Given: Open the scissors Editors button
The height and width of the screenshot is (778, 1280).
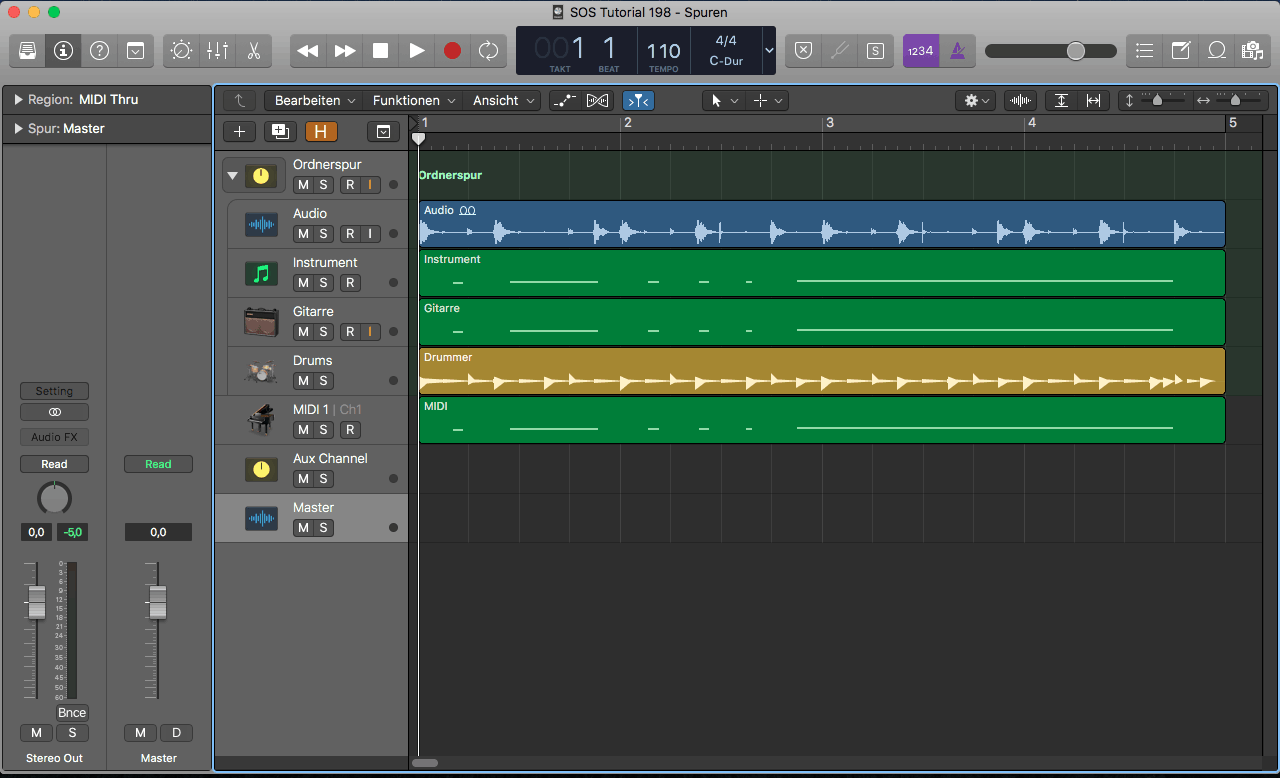Looking at the screenshot, I should [253, 51].
